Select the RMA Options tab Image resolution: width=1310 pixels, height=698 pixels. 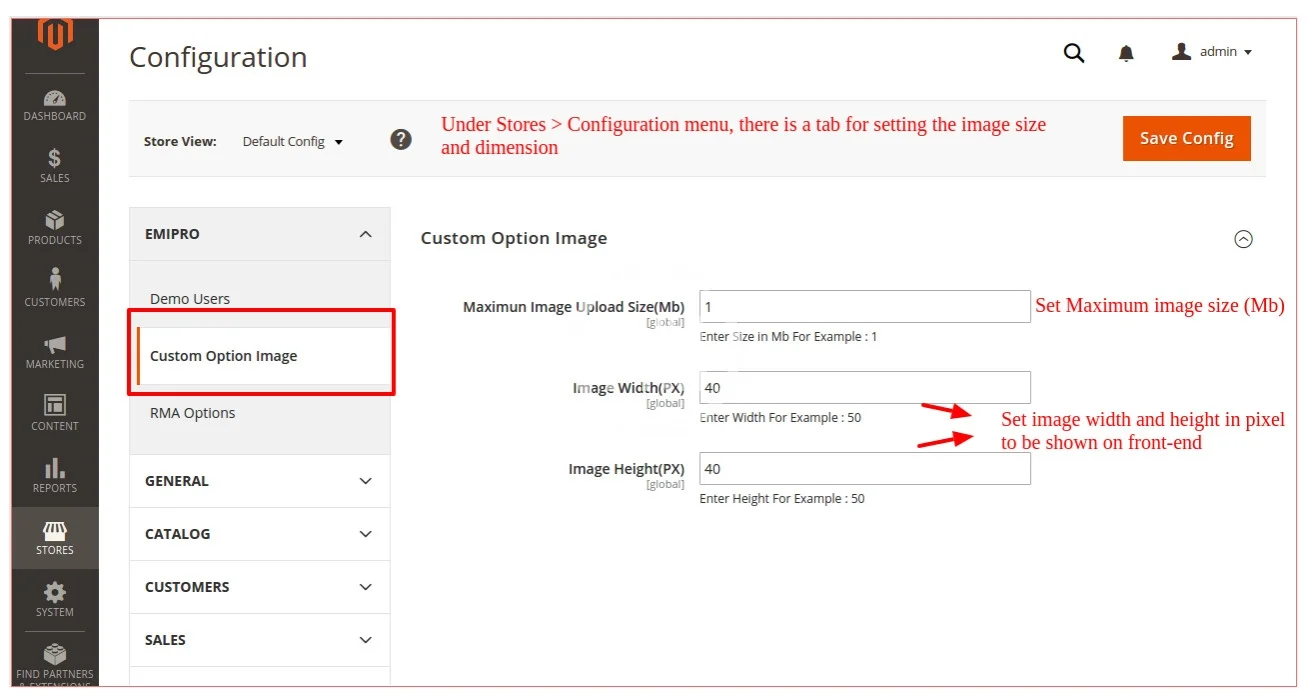click(x=193, y=413)
